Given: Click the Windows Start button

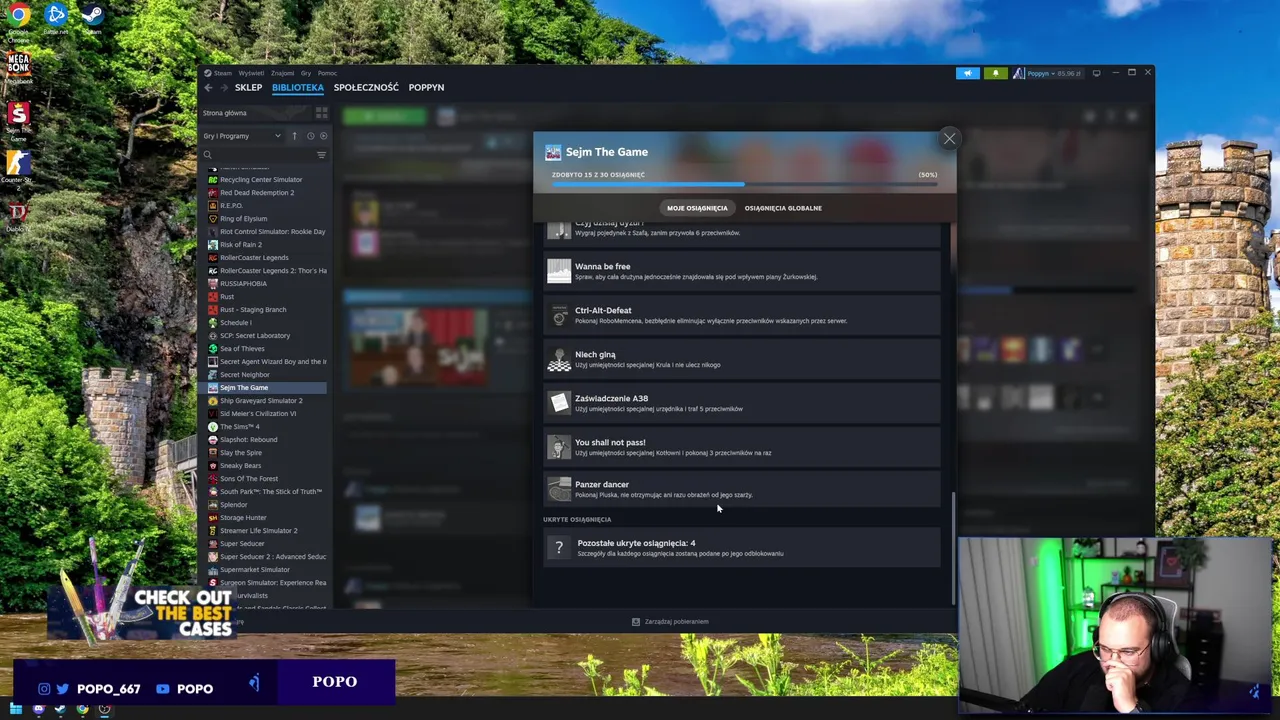Looking at the screenshot, I should pyautogui.click(x=16, y=709).
